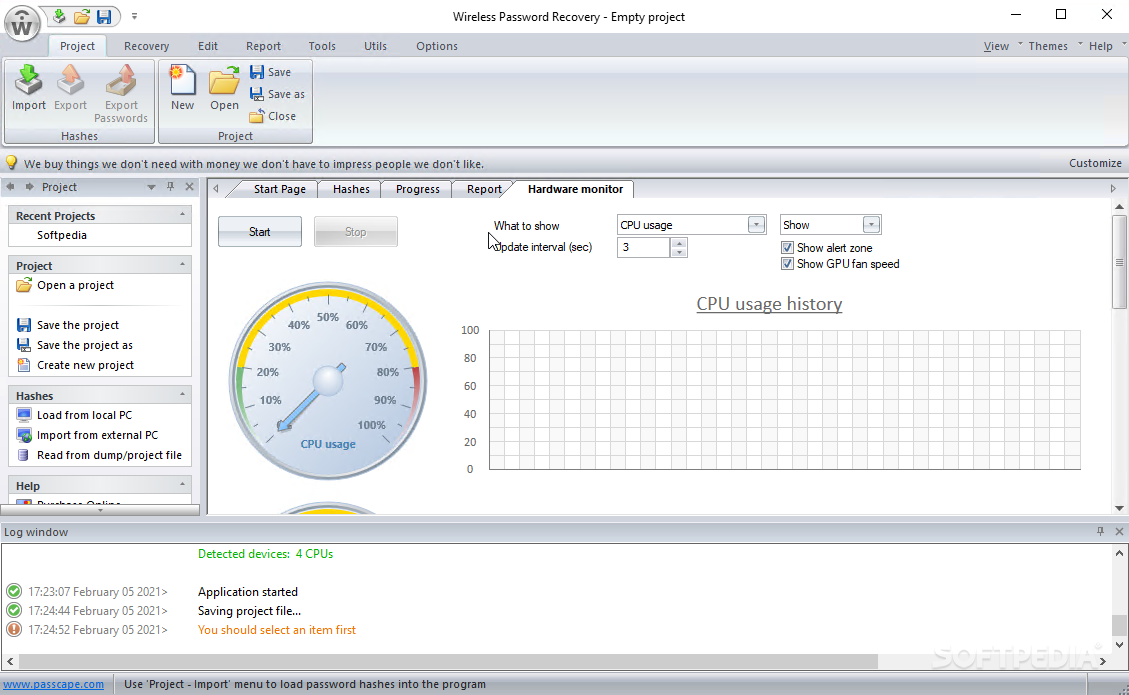This screenshot has height=695, width=1129.
Task: Switch to the Report ribbon tab
Action: pyautogui.click(x=264, y=46)
